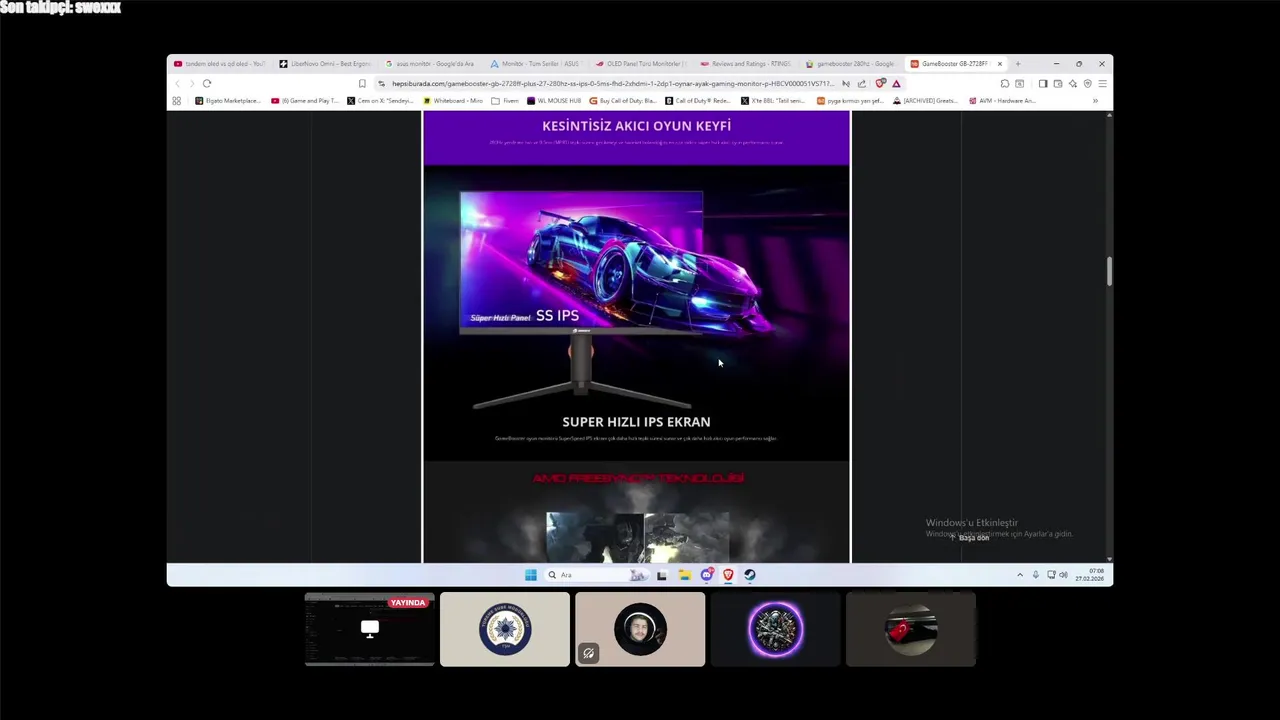Click the Brave Rewards triangle icon
Viewport: 1280px width, 720px height.
(x=896, y=84)
